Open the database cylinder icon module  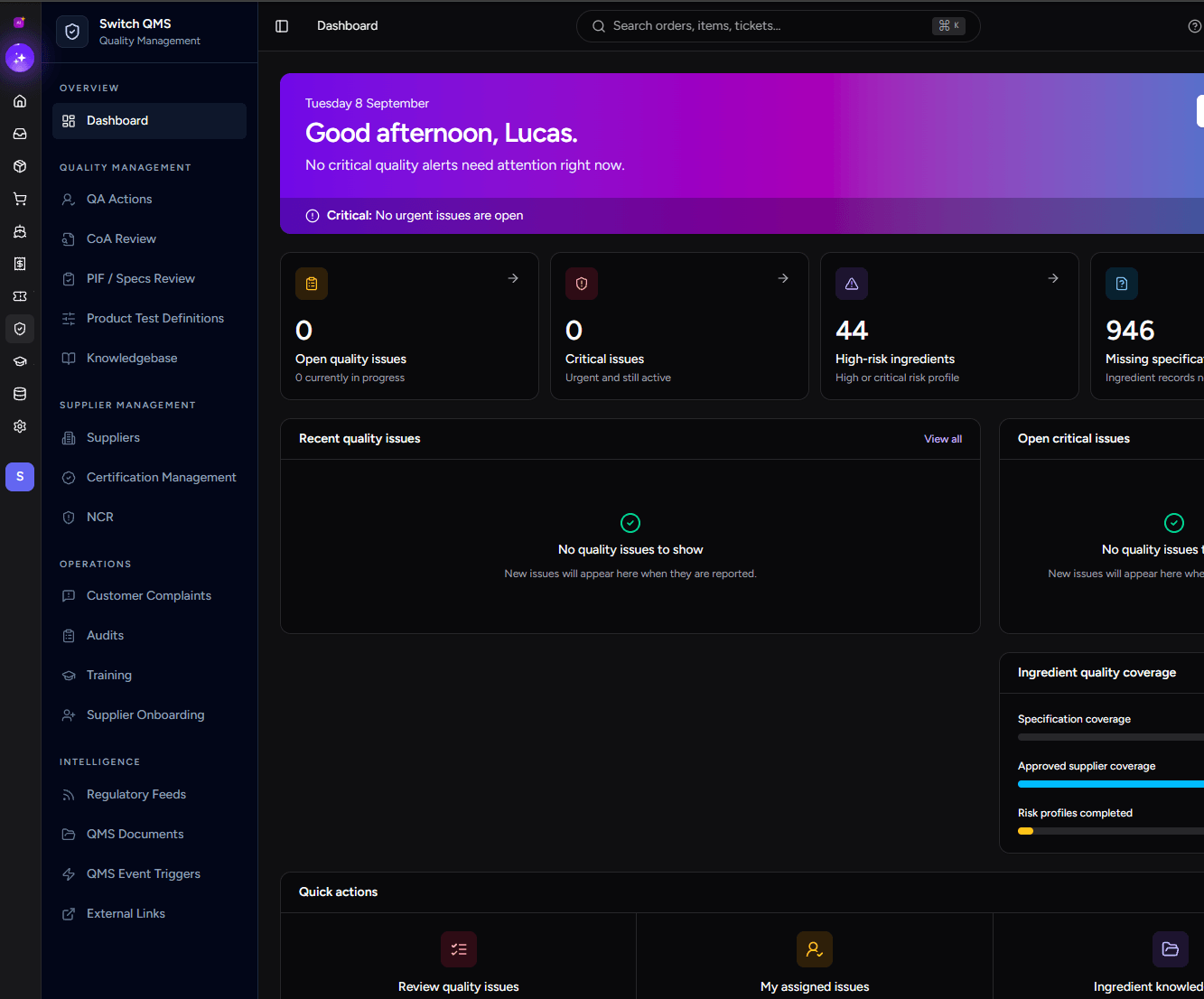coord(20,394)
